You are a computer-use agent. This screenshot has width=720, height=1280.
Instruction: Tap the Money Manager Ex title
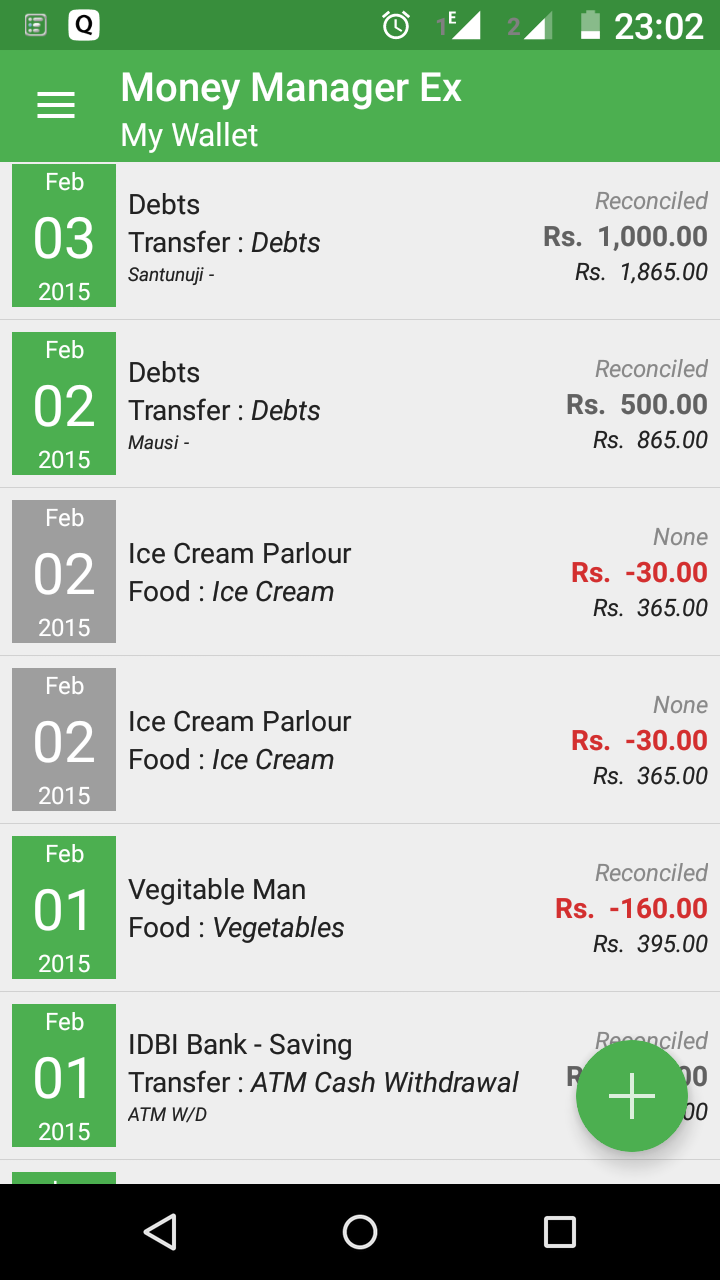[x=291, y=88]
